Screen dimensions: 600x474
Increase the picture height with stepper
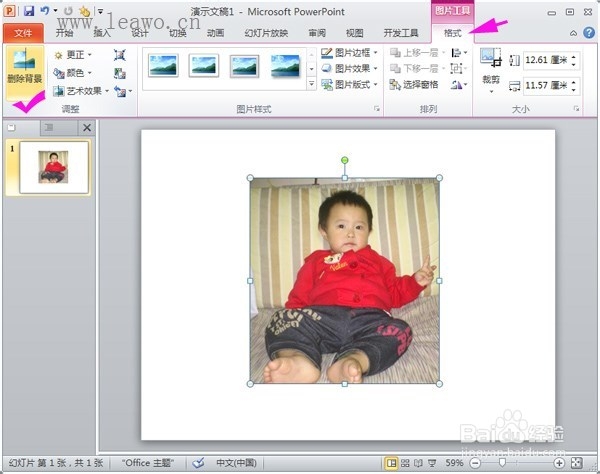point(574,57)
